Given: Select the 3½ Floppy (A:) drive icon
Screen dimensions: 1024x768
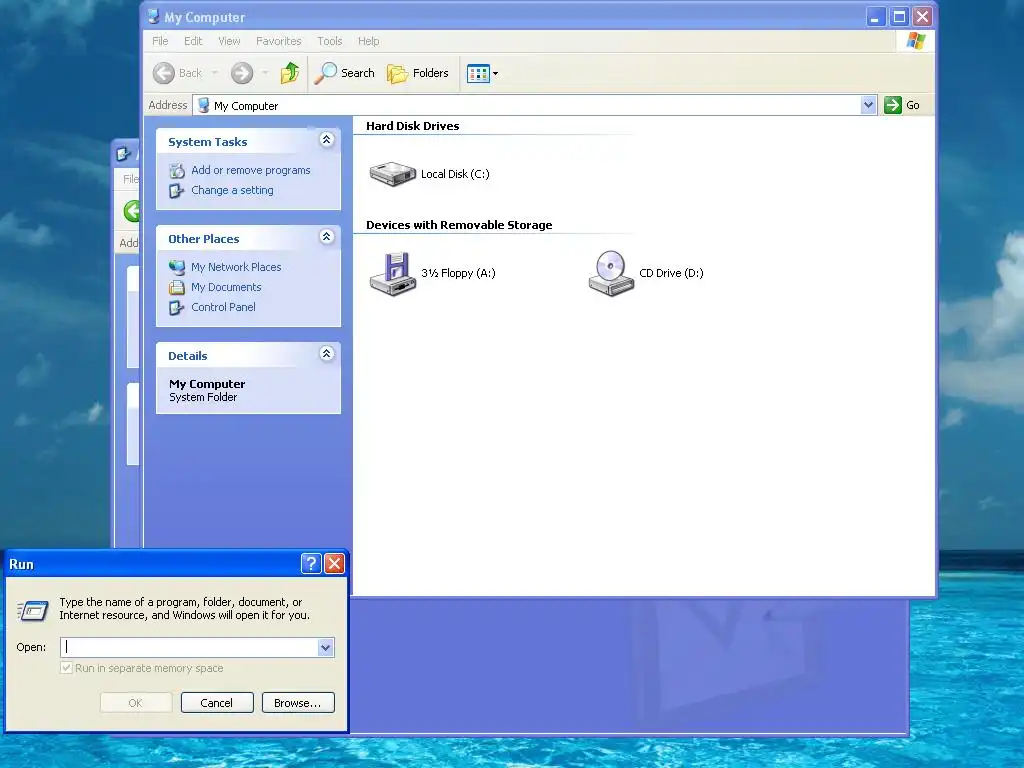Looking at the screenshot, I should click(392, 274).
